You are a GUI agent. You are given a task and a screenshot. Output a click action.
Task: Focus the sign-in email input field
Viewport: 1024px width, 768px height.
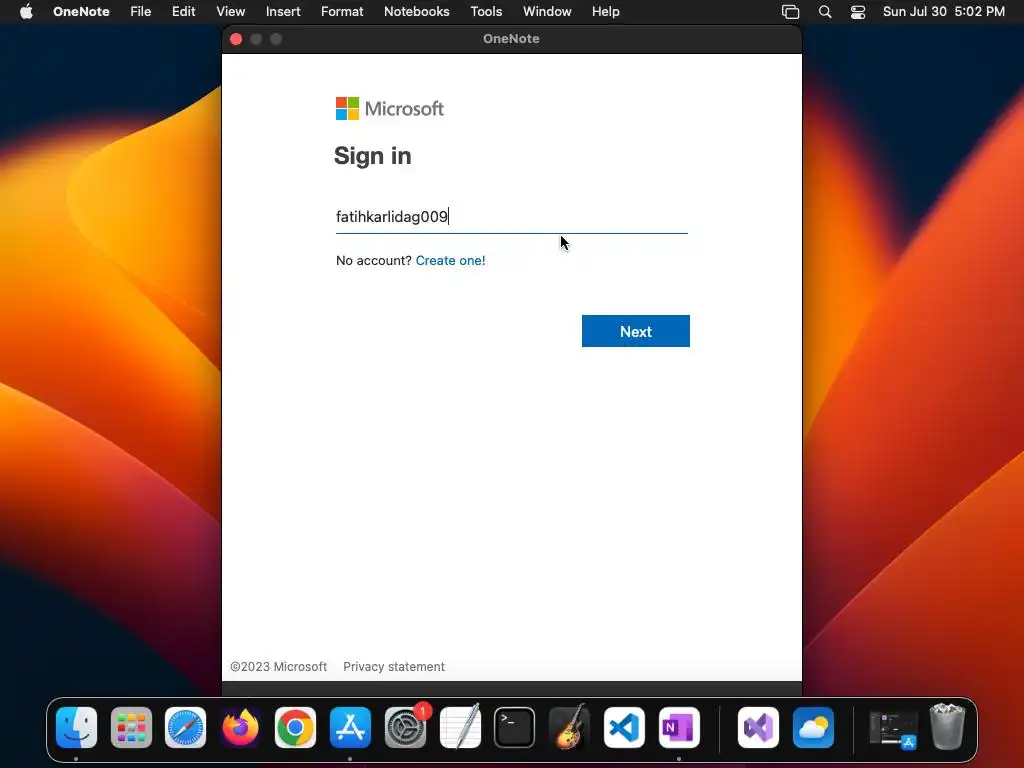pos(511,217)
